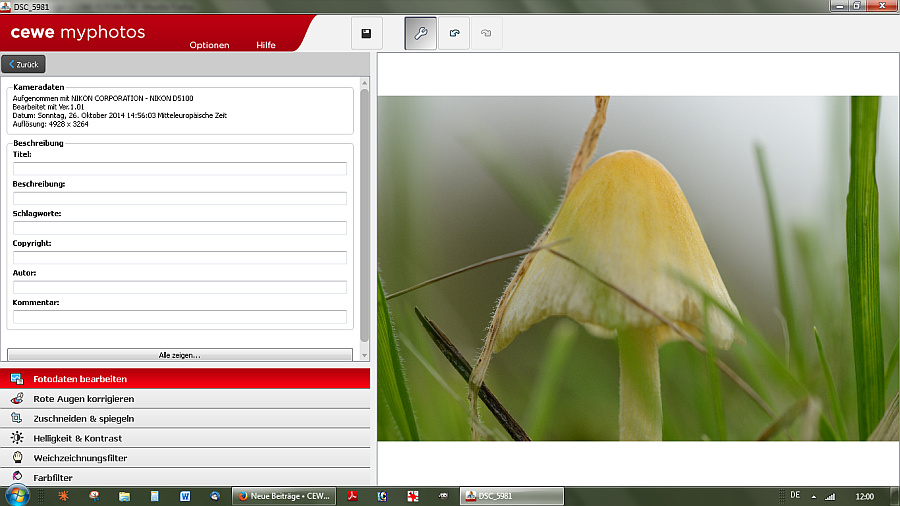
Task: Expand the Rote Augen korrigieren section
Action: pos(83,399)
